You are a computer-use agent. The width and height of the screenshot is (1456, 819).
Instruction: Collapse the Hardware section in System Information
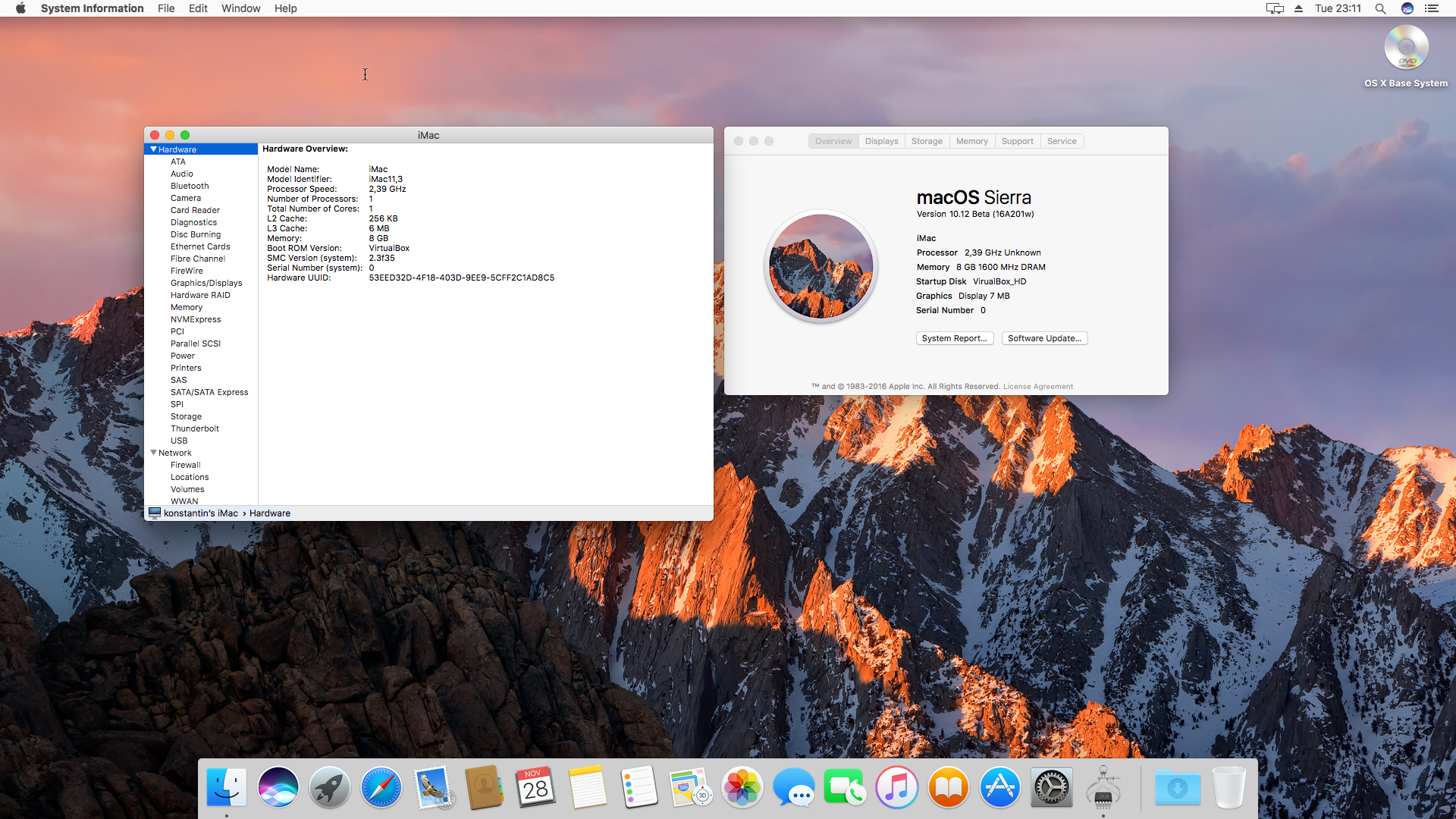pos(154,148)
